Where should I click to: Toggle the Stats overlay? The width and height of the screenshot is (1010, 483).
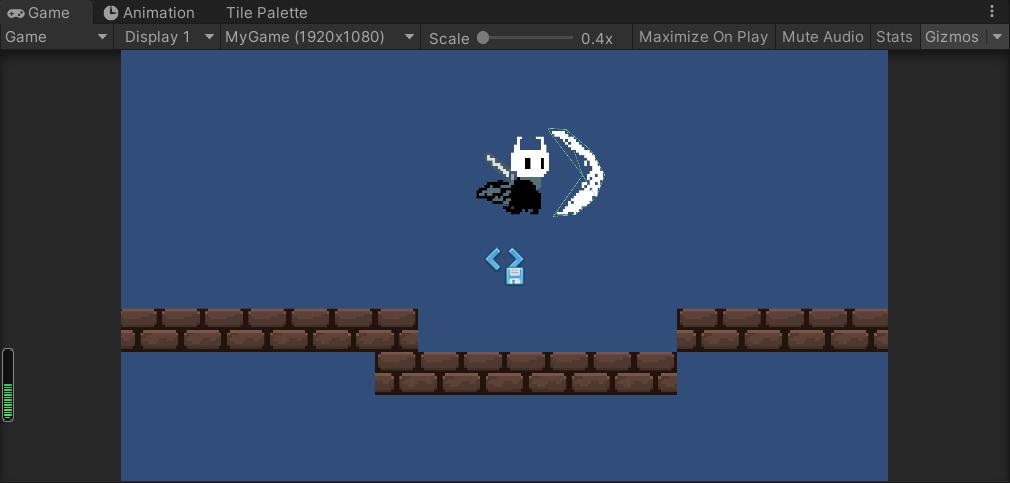[x=894, y=37]
